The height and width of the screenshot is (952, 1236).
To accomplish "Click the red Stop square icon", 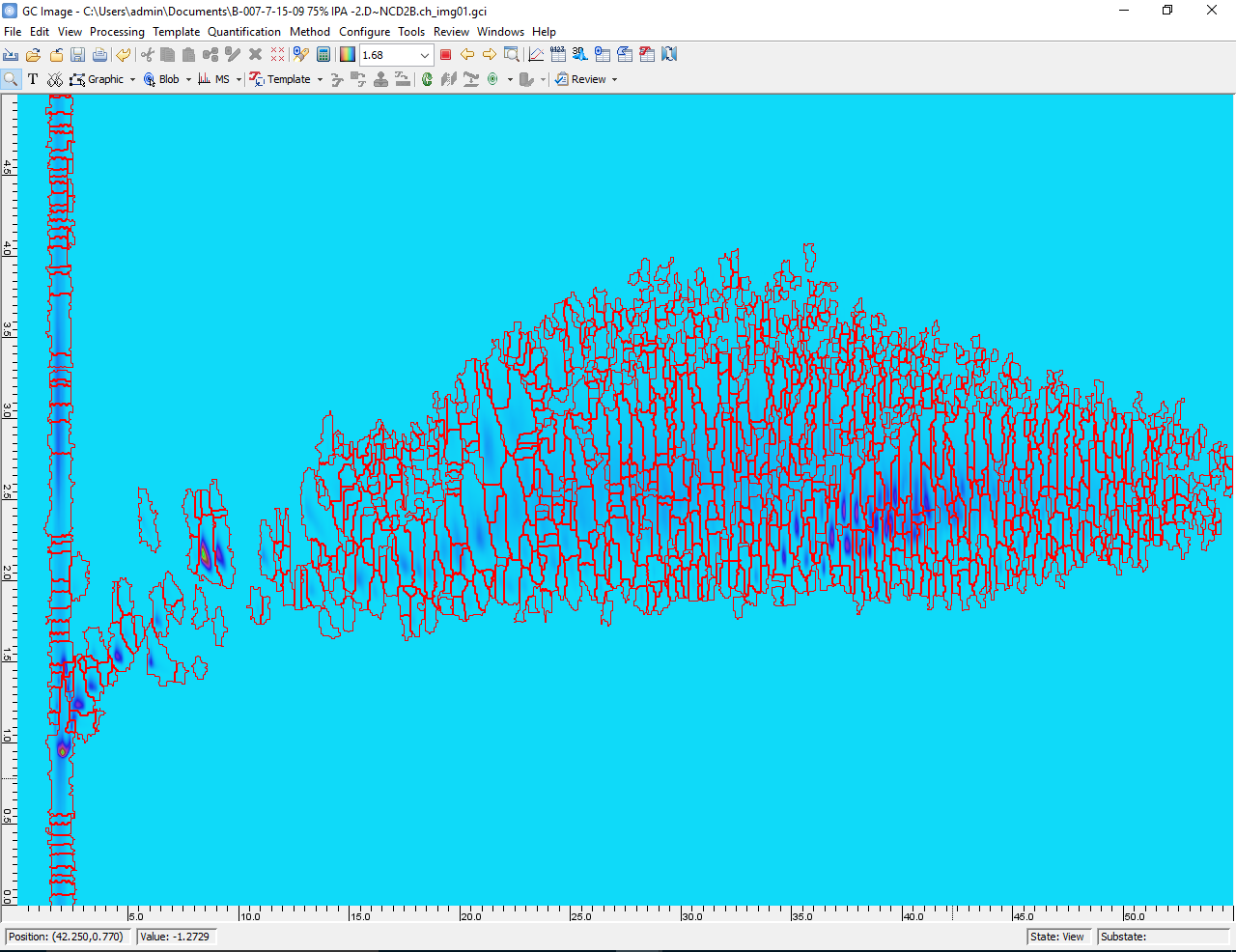I will tap(445, 55).
